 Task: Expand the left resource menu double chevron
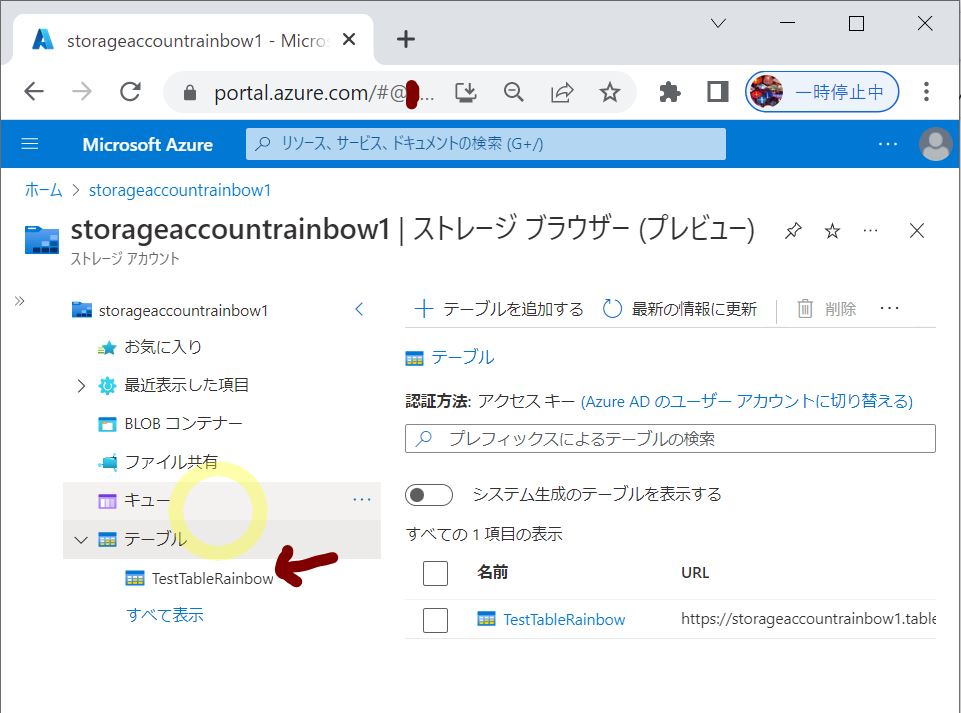click(x=20, y=300)
